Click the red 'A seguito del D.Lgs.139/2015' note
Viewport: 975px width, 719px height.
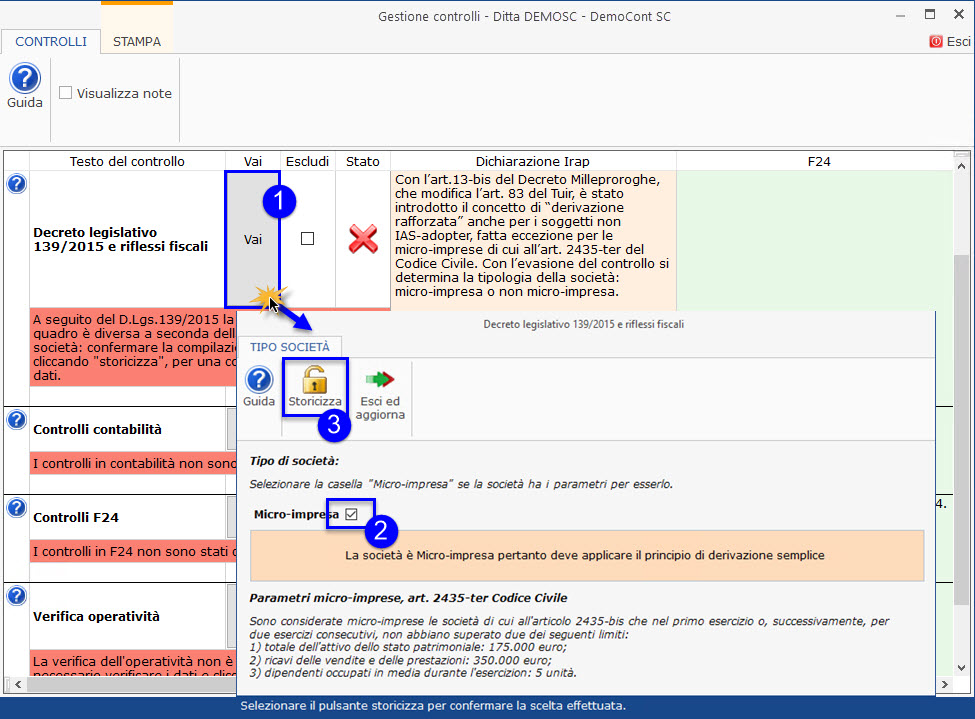coord(134,347)
